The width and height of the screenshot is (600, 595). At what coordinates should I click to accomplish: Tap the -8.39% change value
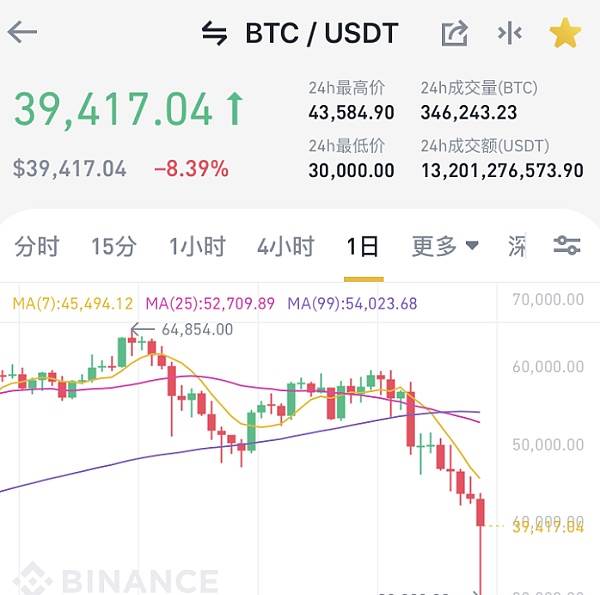pos(191,169)
